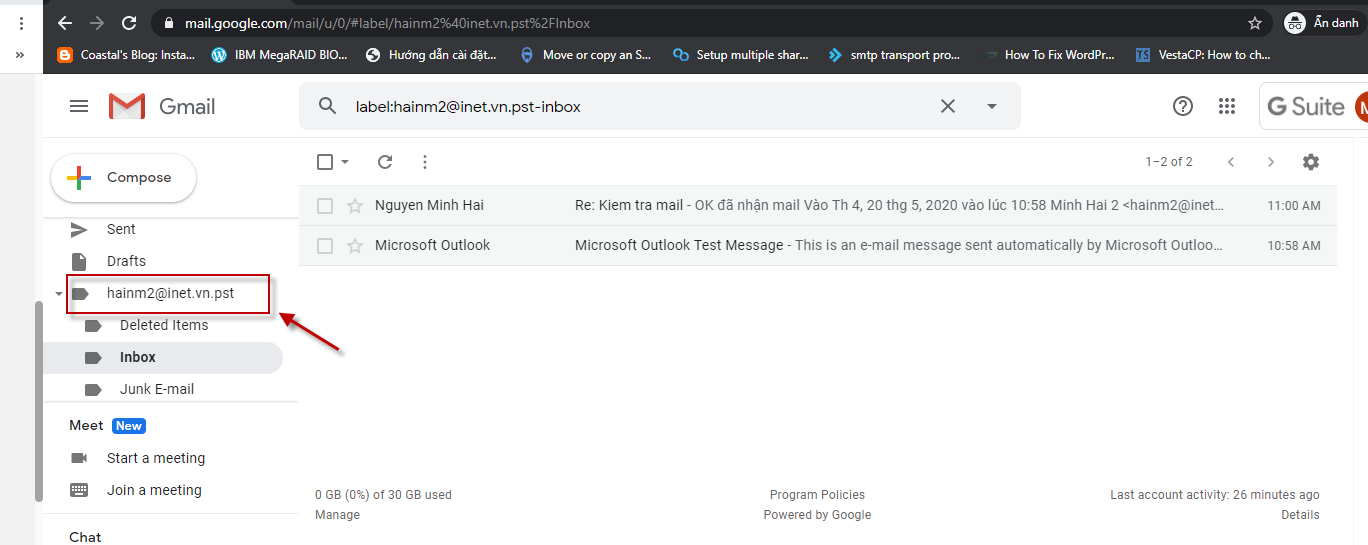Screen dimensions: 1368x545
Task: Open the select dropdown arrow beside the checkbox
Action: (x=345, y=162)
